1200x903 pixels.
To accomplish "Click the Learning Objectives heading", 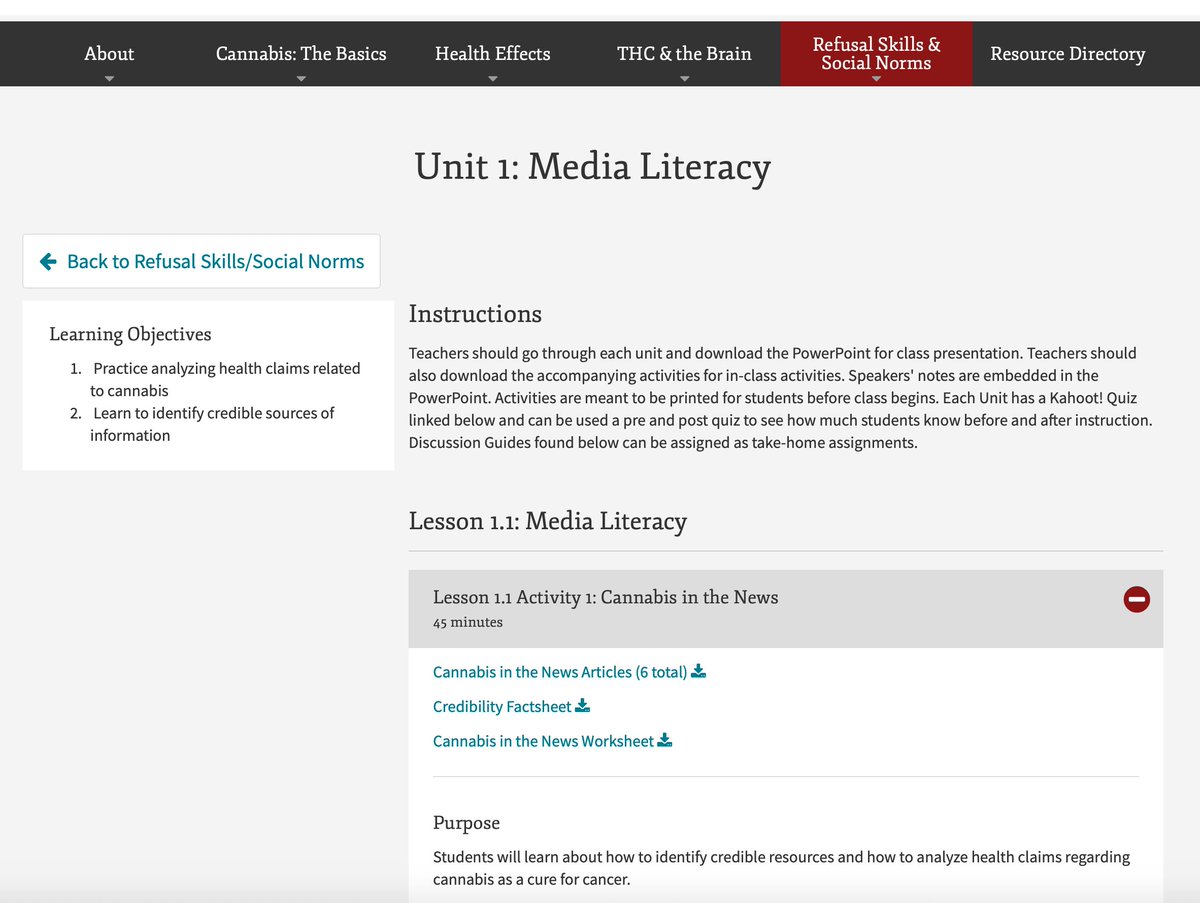I will point(130,334).
